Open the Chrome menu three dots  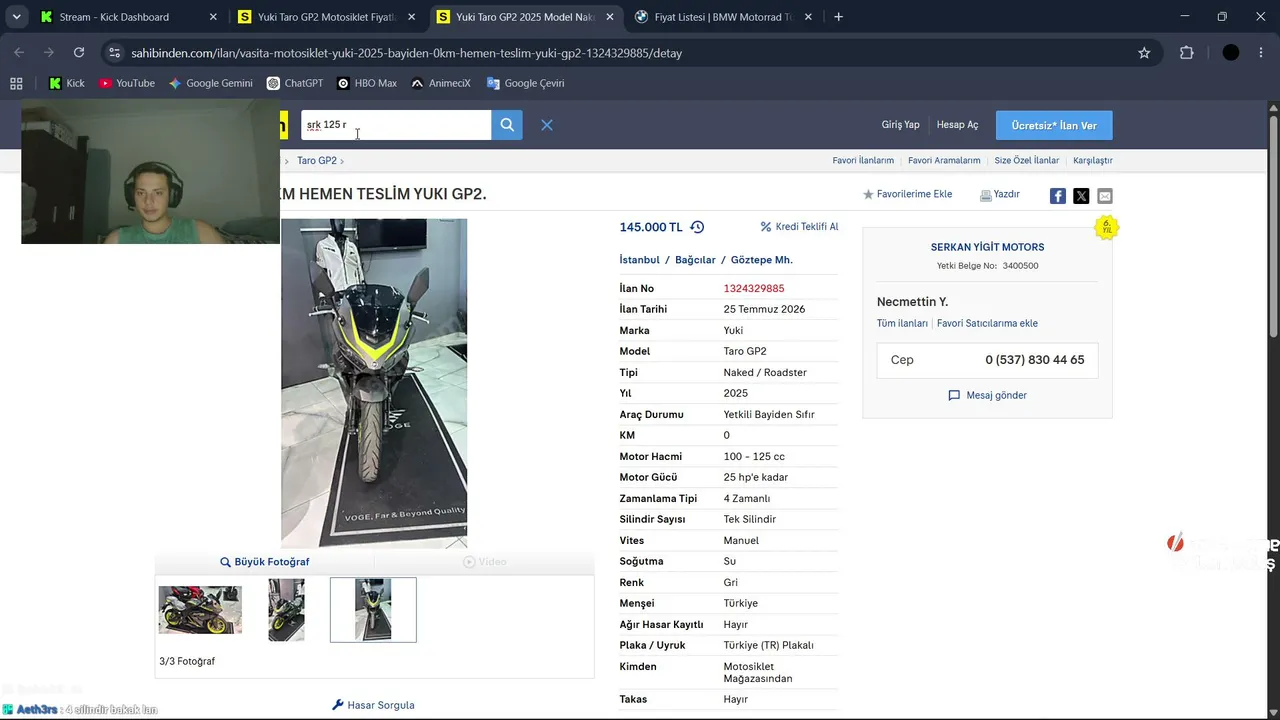coord(1263,53)
